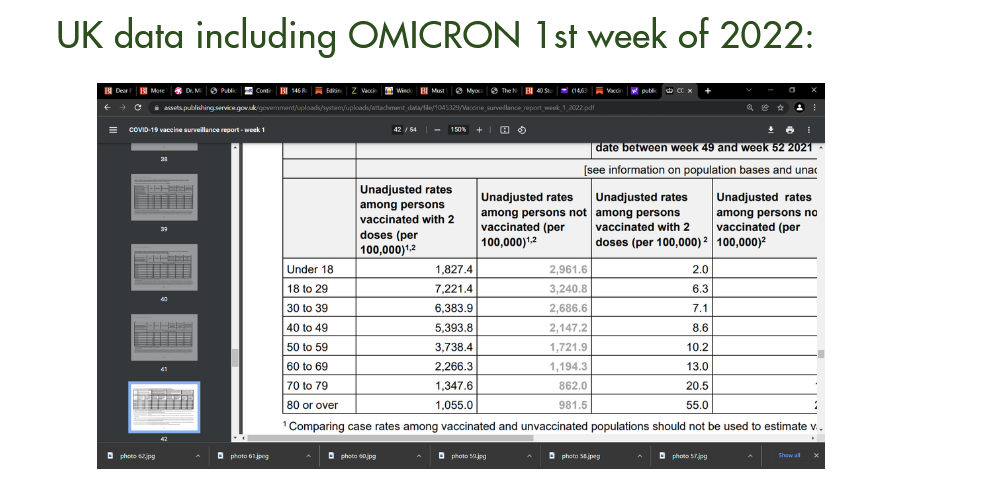
Task: Reload the current page
Action: [x=137, y=107]
